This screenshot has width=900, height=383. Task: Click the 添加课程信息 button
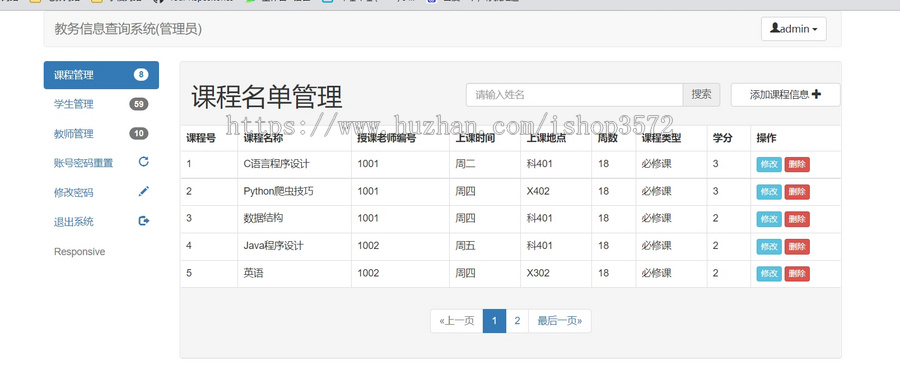(785, 95)
